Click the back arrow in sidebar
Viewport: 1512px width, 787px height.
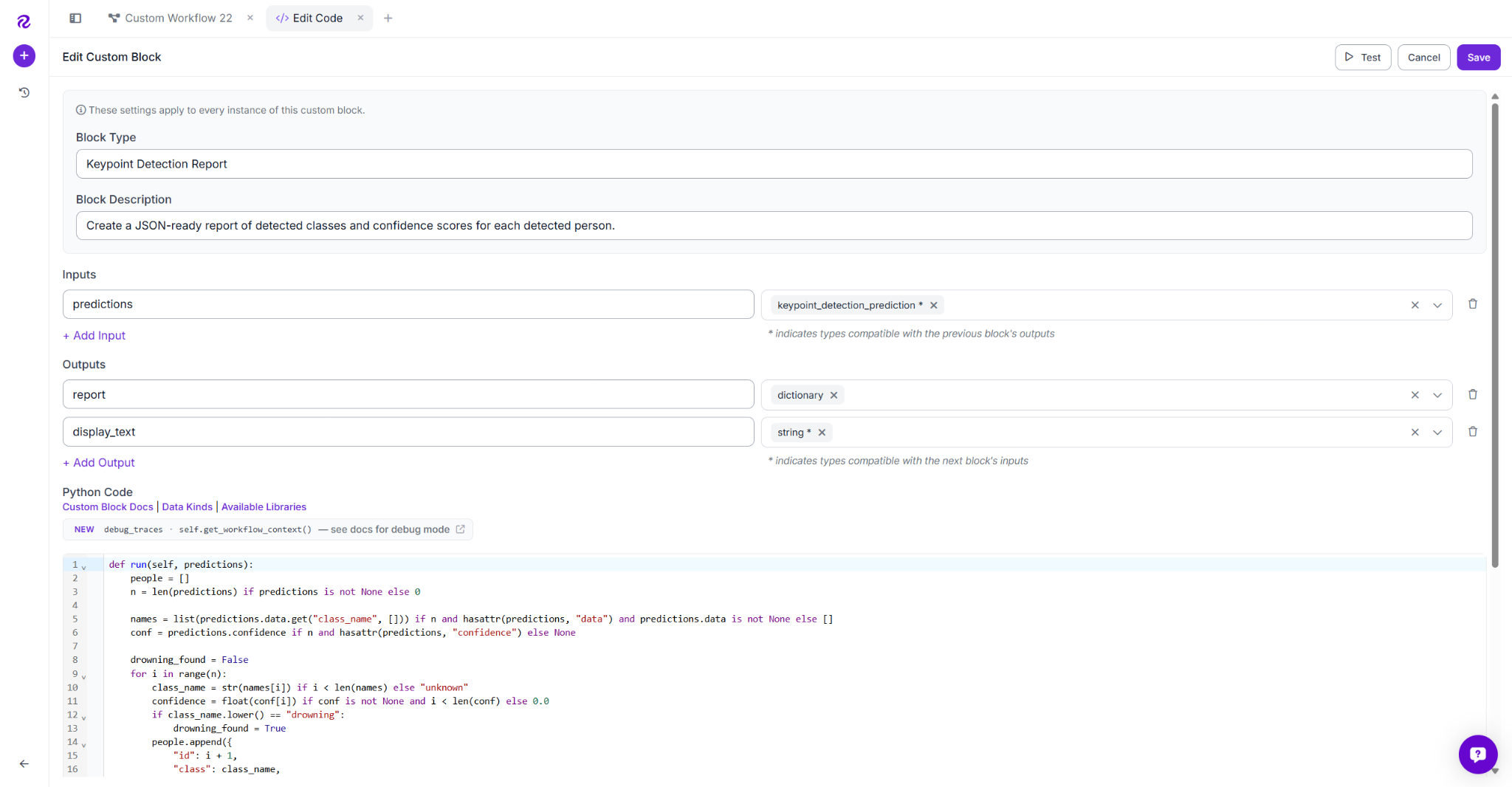point(24,764)
